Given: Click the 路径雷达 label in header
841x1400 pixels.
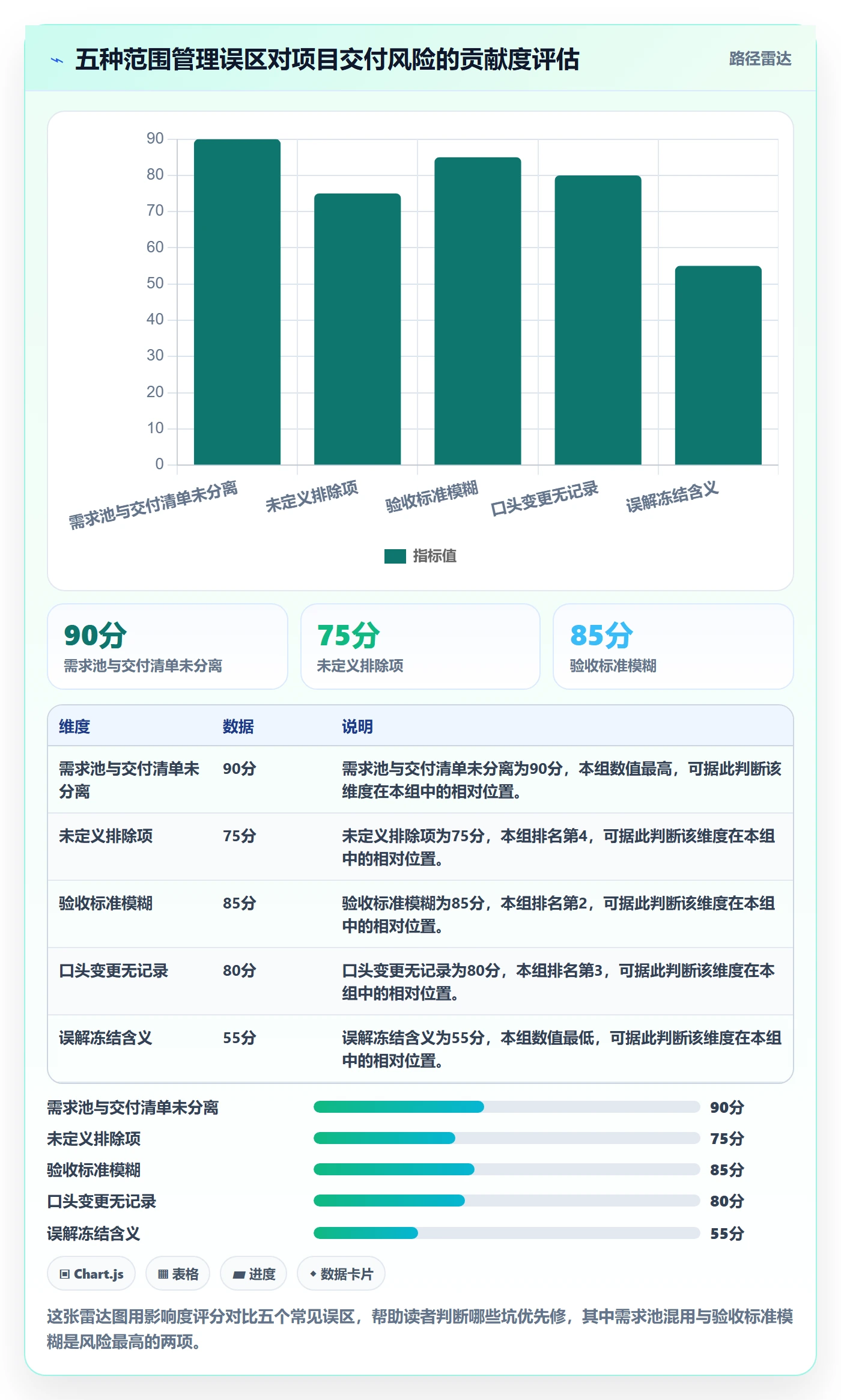Looking at the screenshot, I should [760, 58].
